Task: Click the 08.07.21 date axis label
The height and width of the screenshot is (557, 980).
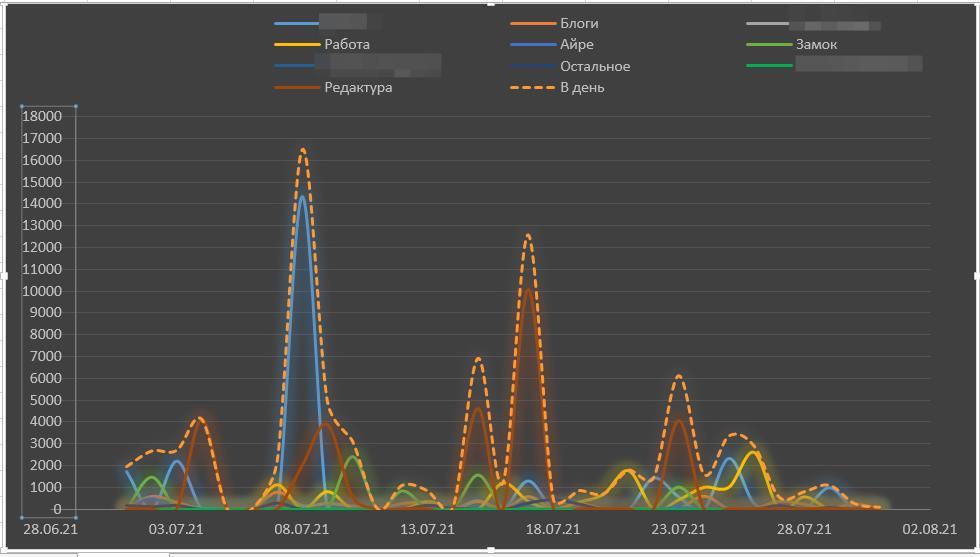Action: (x=302, y=529)
